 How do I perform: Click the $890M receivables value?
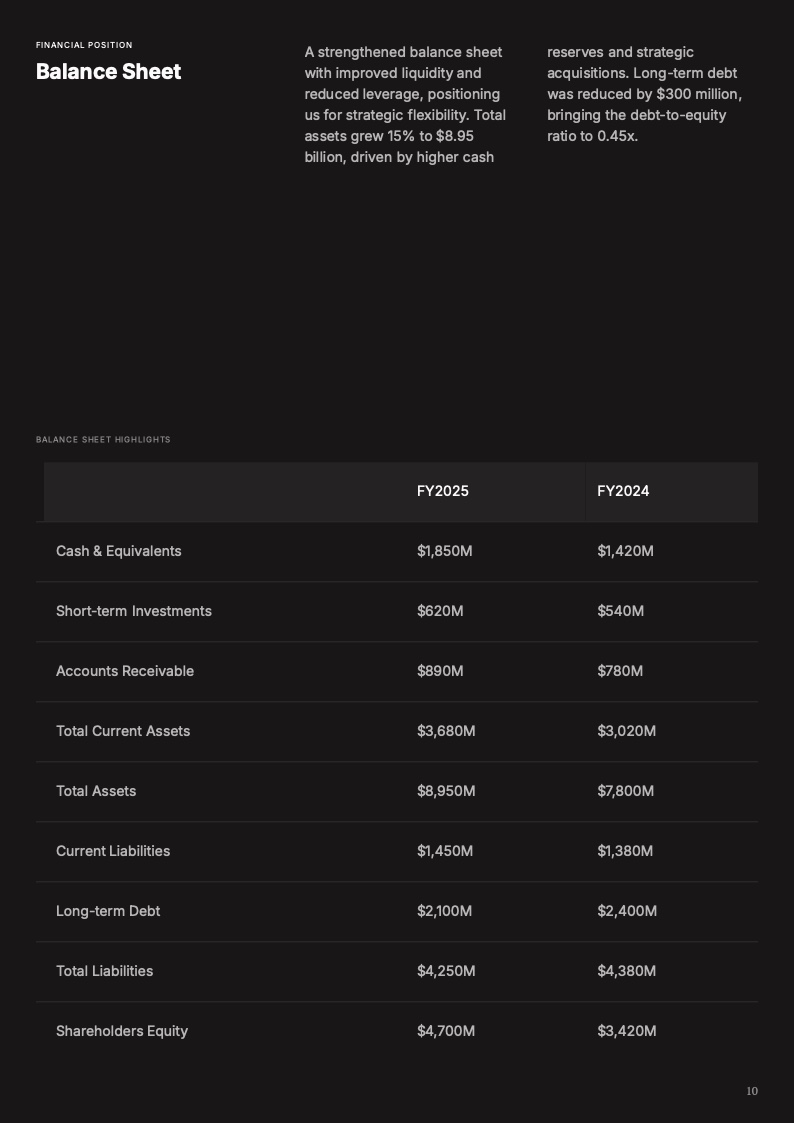pos(440,671)
